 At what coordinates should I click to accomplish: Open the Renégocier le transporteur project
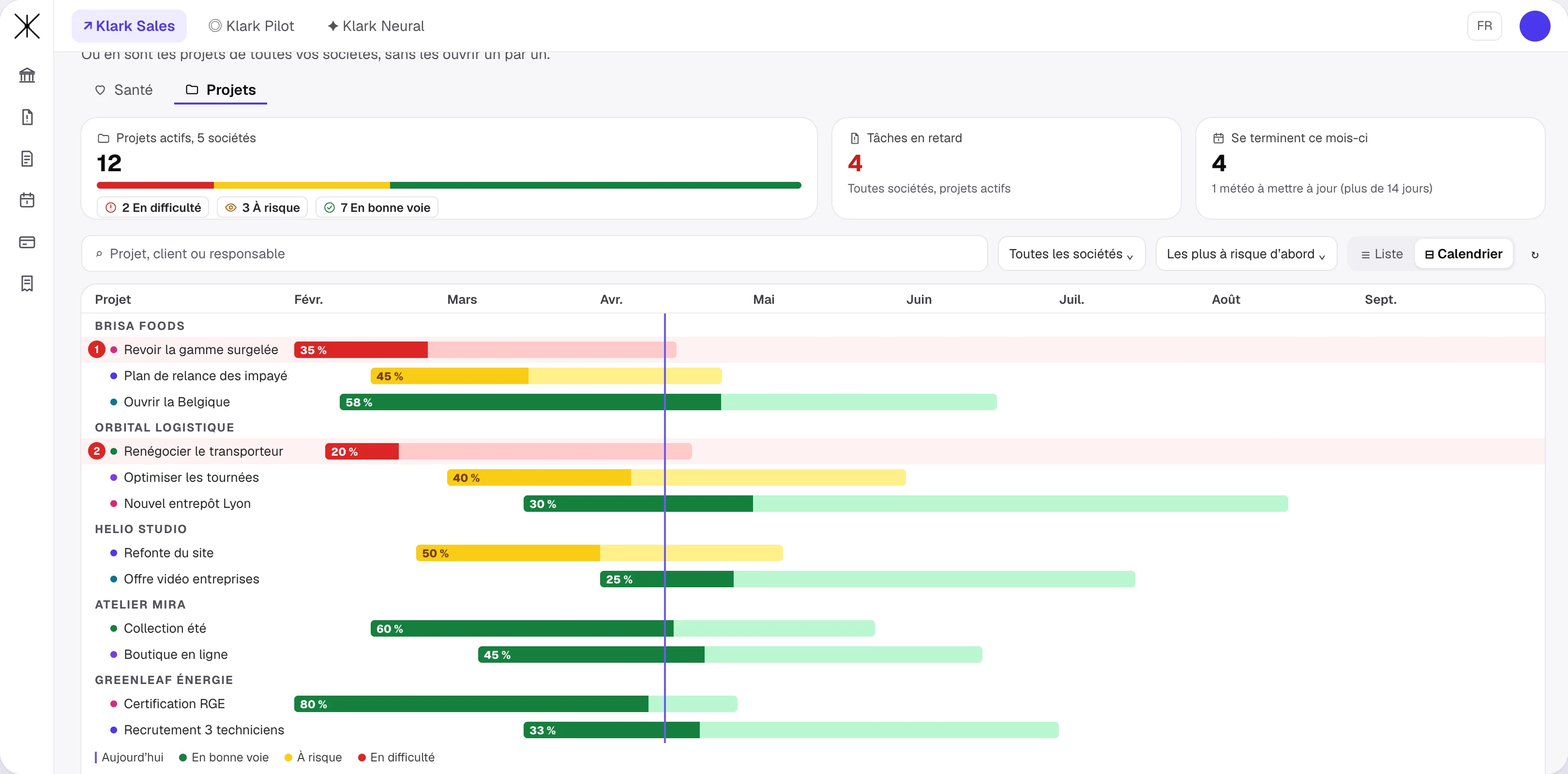point(203,451)
